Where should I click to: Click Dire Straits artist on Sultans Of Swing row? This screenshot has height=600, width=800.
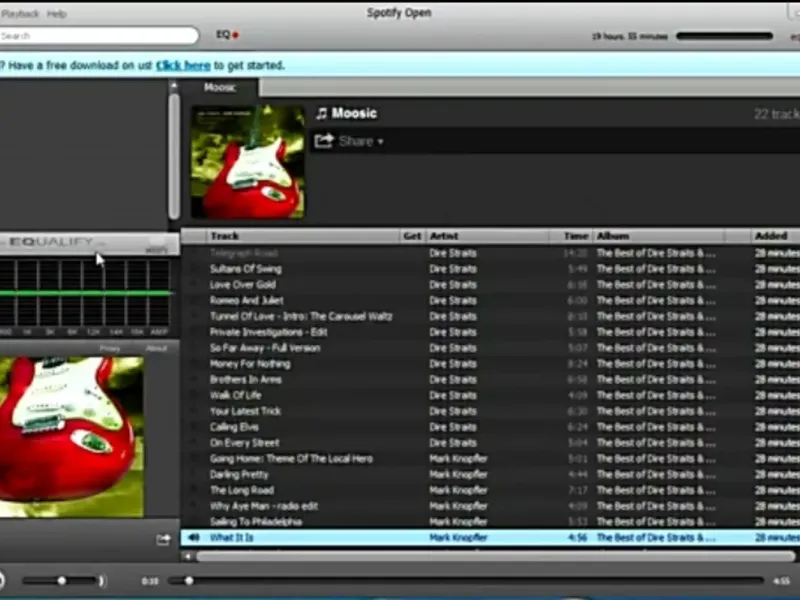(x=453, y=269)
